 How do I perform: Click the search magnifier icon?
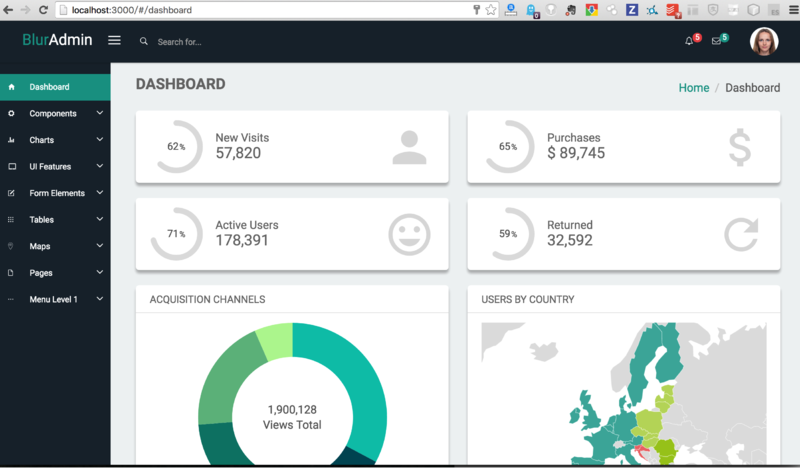coord(144,42)
